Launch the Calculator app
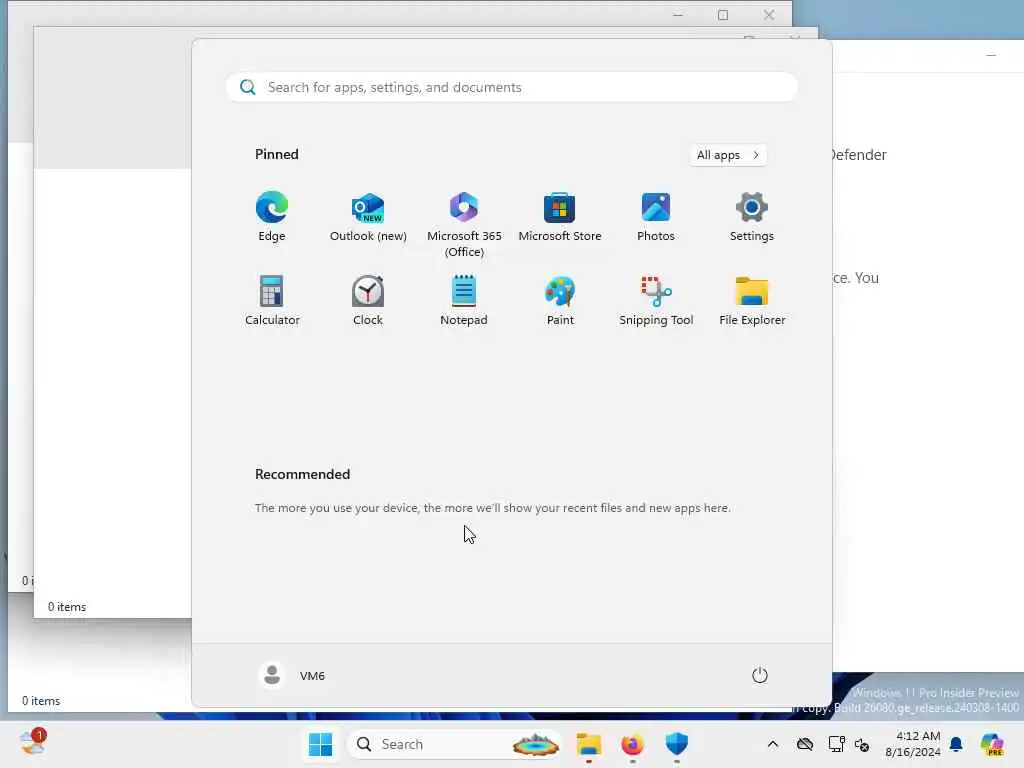 (272, 300)
